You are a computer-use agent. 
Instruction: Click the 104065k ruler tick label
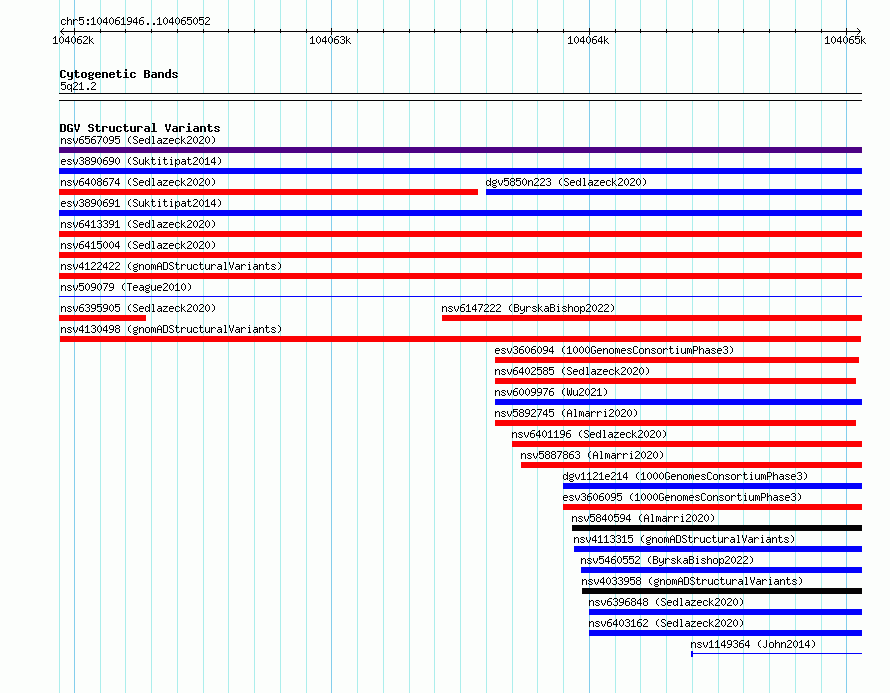click(x=845, y=40)
